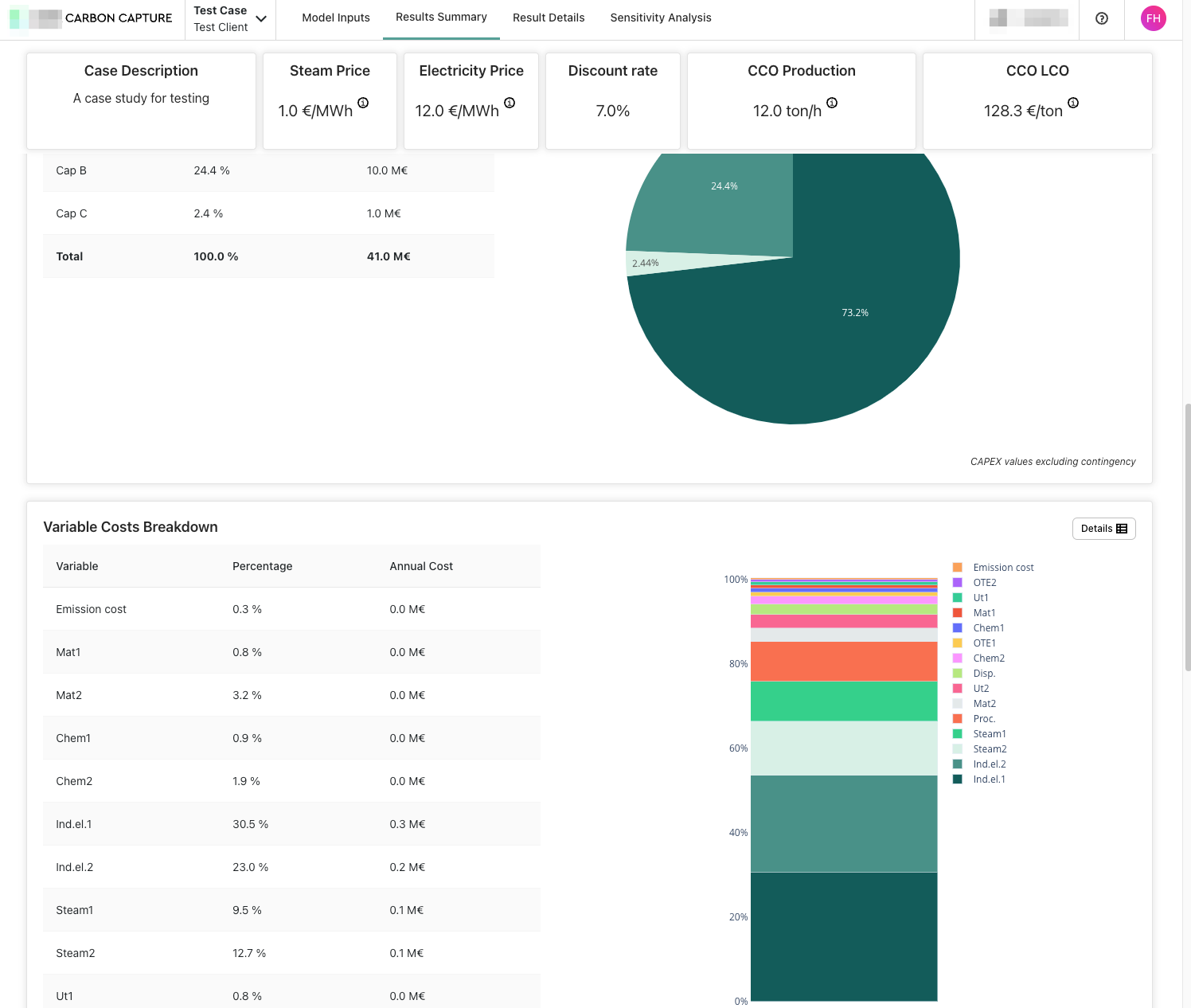Click the Carbon Capture logo

coord(91,18)
